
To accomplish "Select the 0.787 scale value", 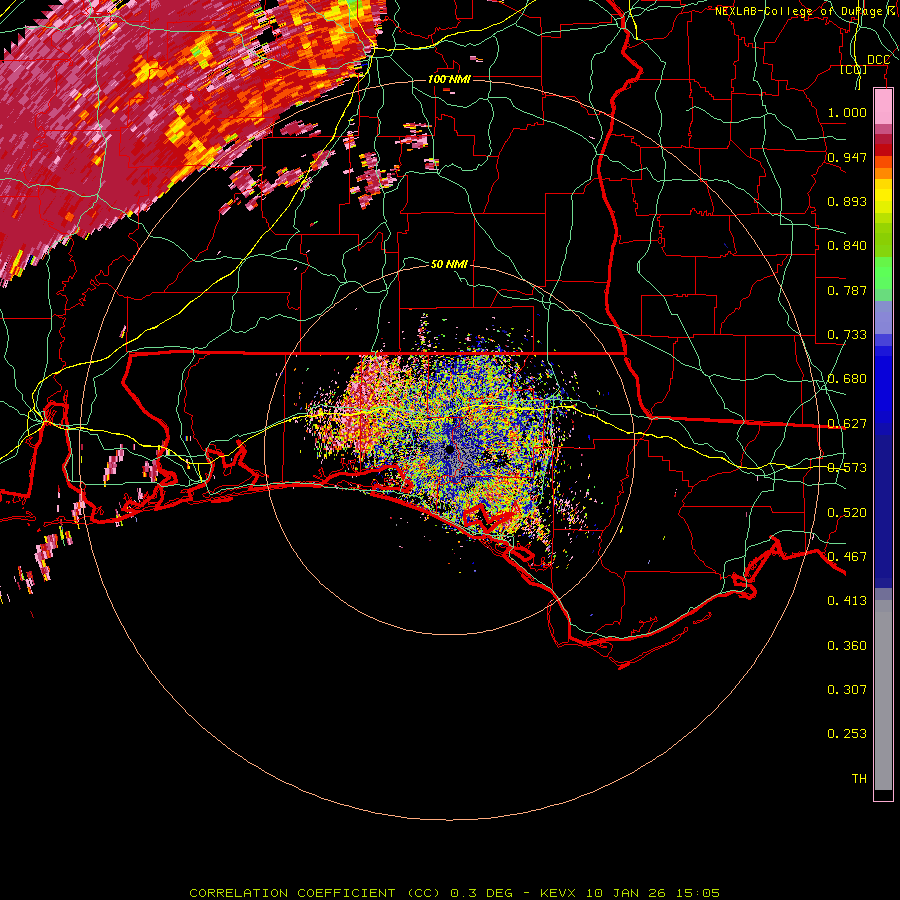I will coord(847,290).
